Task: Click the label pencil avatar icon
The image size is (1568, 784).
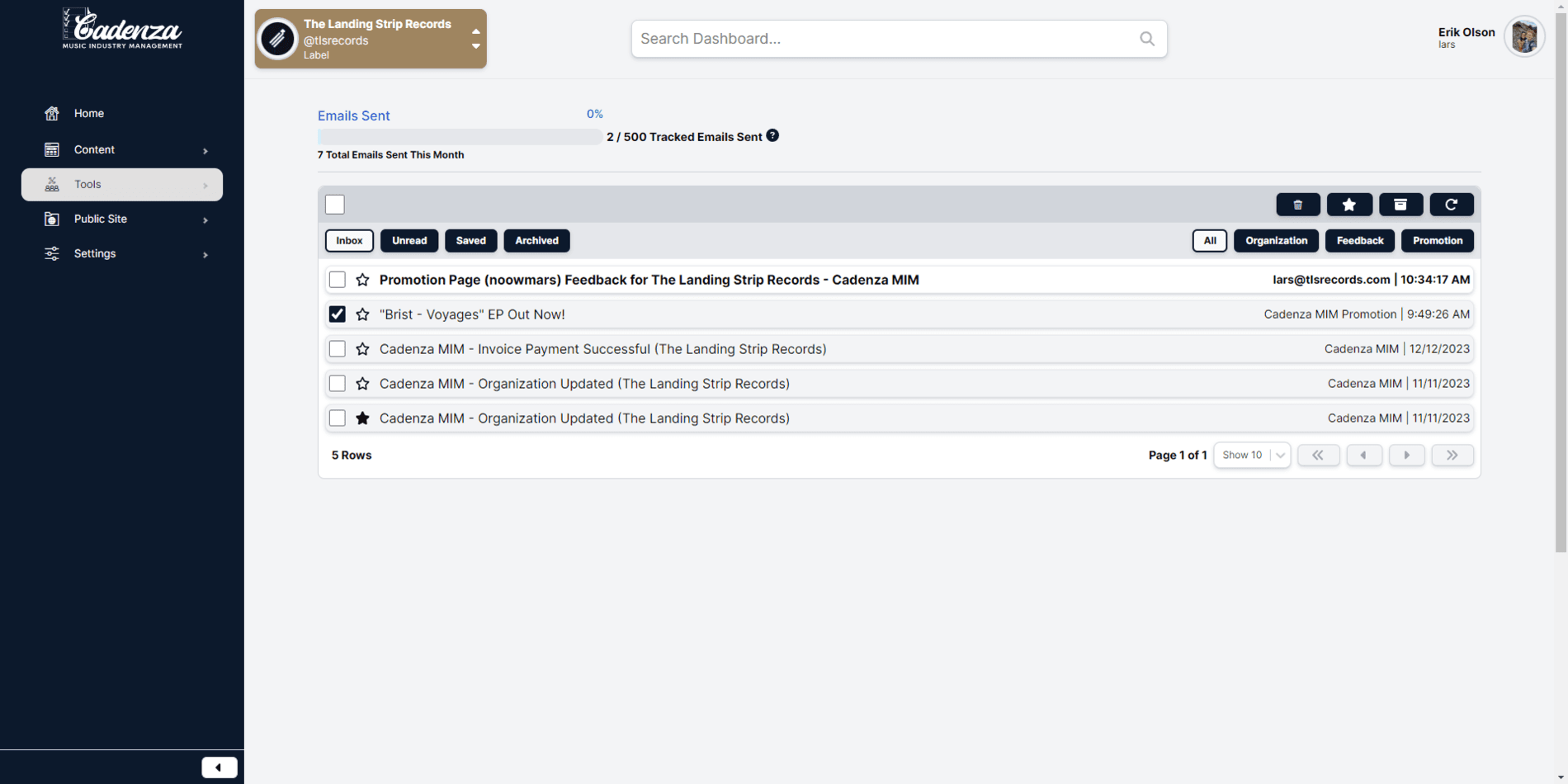Action: [277, 39]
